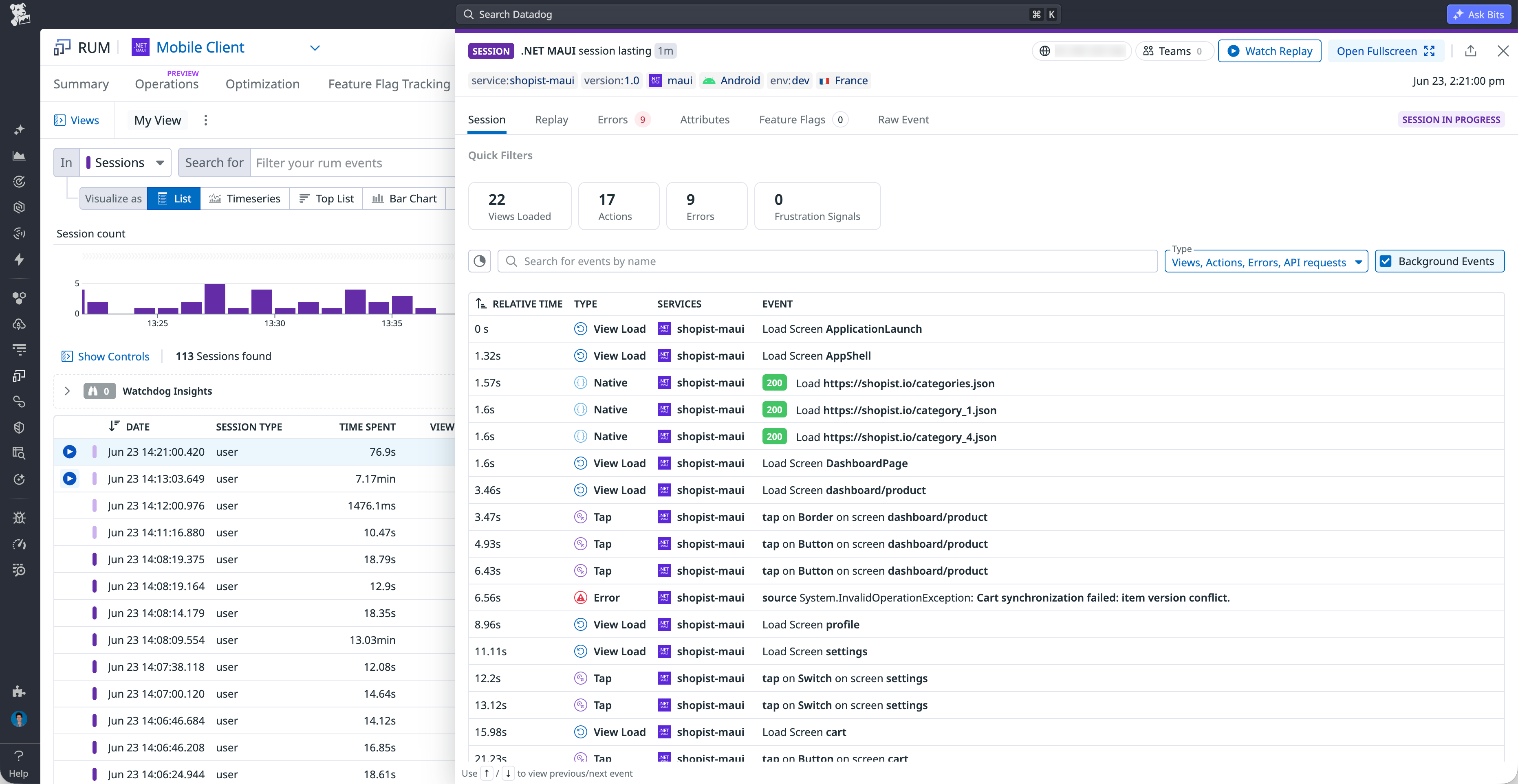Image resolution: width=1518 pixels, height=784 pixels.
Task: Open the Dashboards area-chart icon in the sidebar
Action: coord(19,156)
